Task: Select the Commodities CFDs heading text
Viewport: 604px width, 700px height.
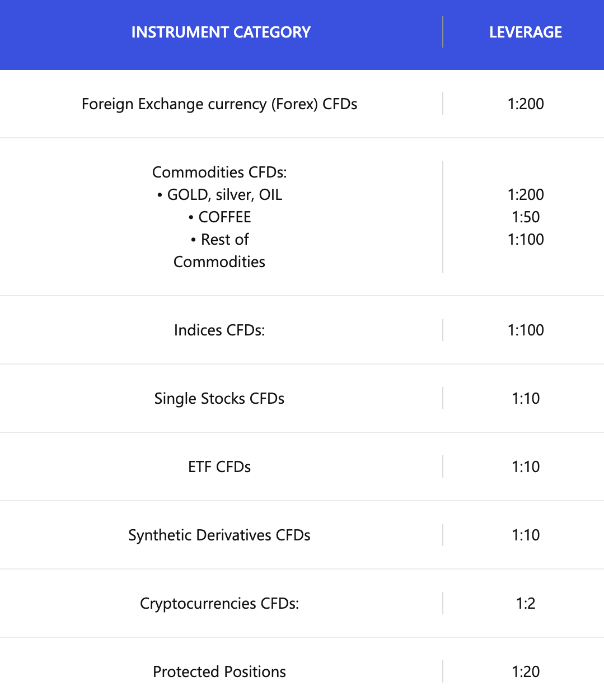Action: click(x=219, y=172)
